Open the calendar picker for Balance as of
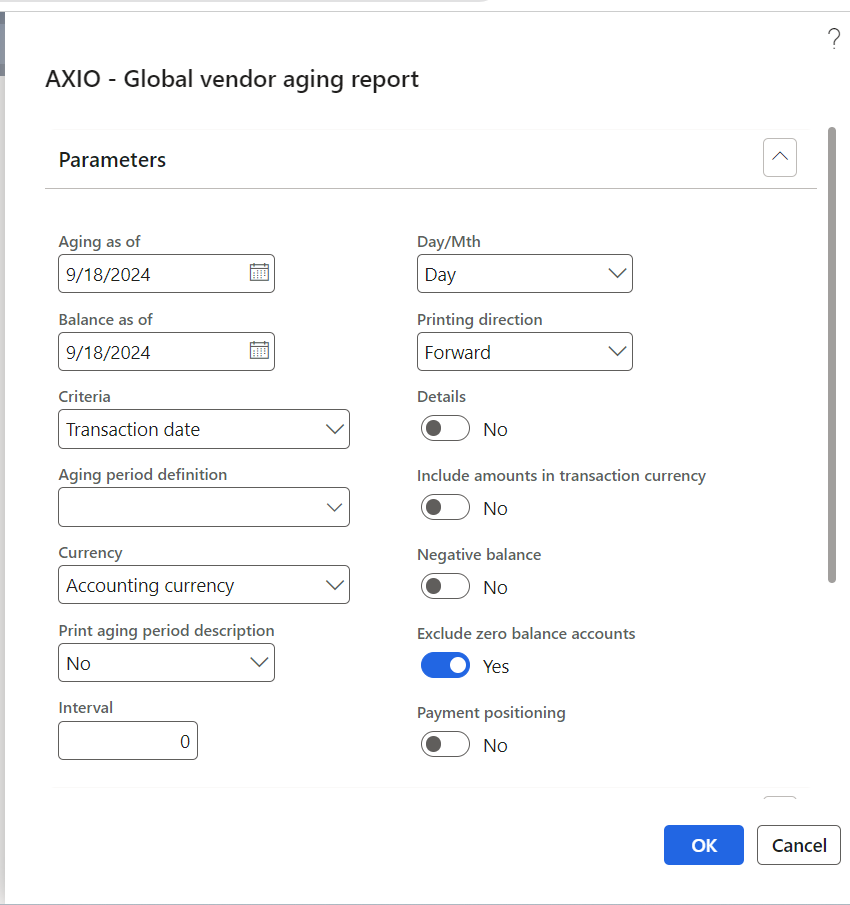 [x=260, y=351]
